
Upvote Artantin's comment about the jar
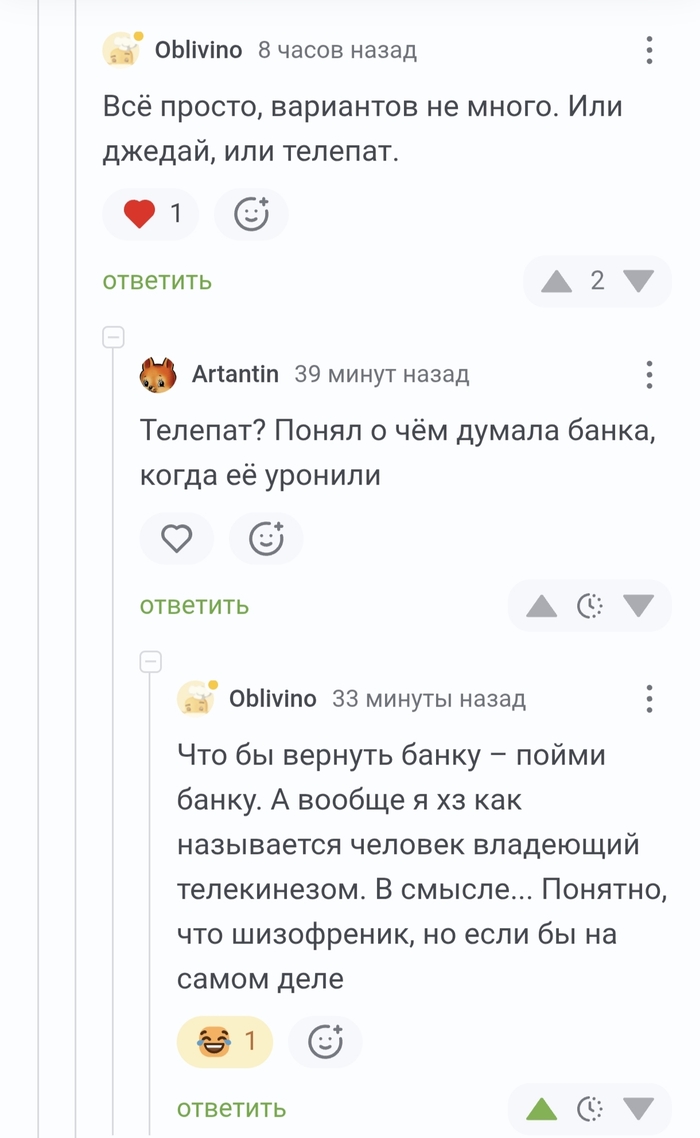541,606
